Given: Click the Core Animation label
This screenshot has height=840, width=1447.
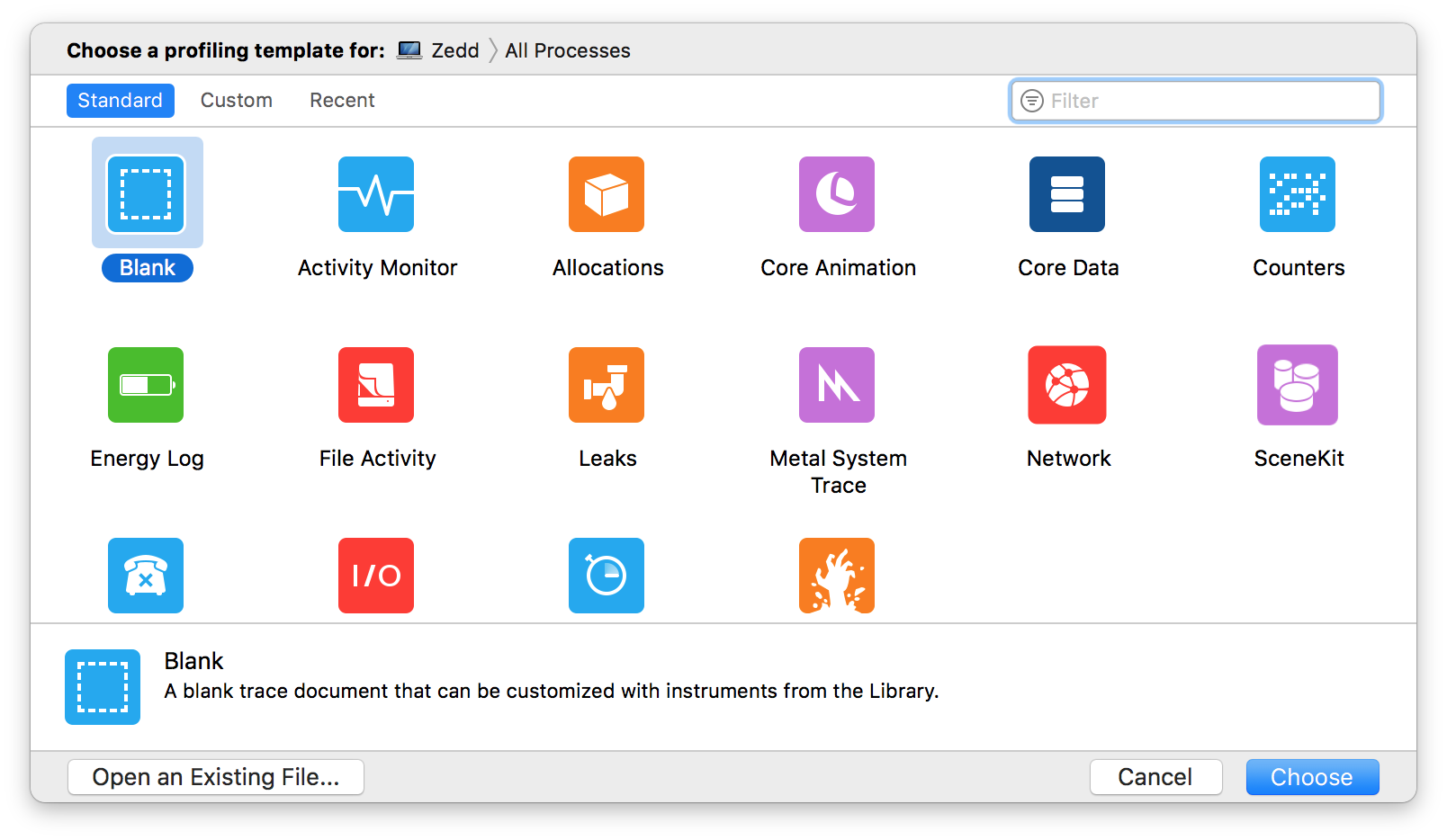Looking at the screenshot, I should coord(839,268).
